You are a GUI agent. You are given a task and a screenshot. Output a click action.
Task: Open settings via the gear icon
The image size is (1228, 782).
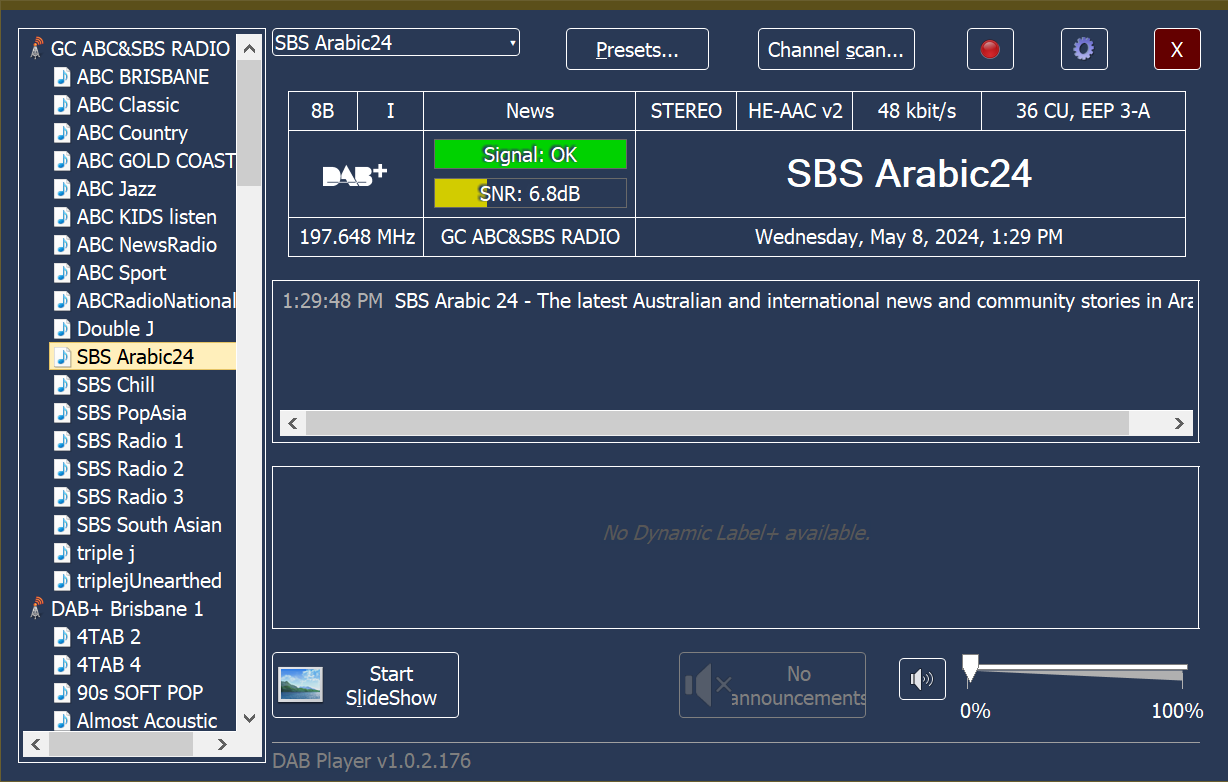click(1083, 49)
